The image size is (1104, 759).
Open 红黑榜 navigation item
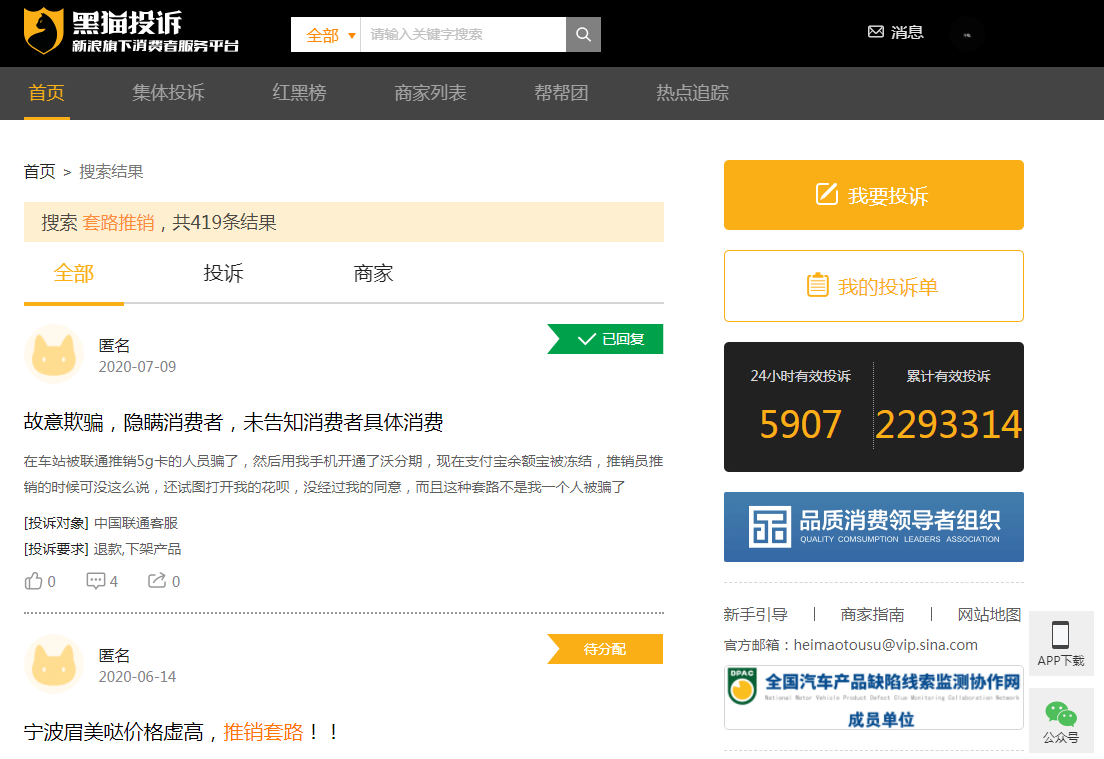pyautogui.click(x=299, y=93)
